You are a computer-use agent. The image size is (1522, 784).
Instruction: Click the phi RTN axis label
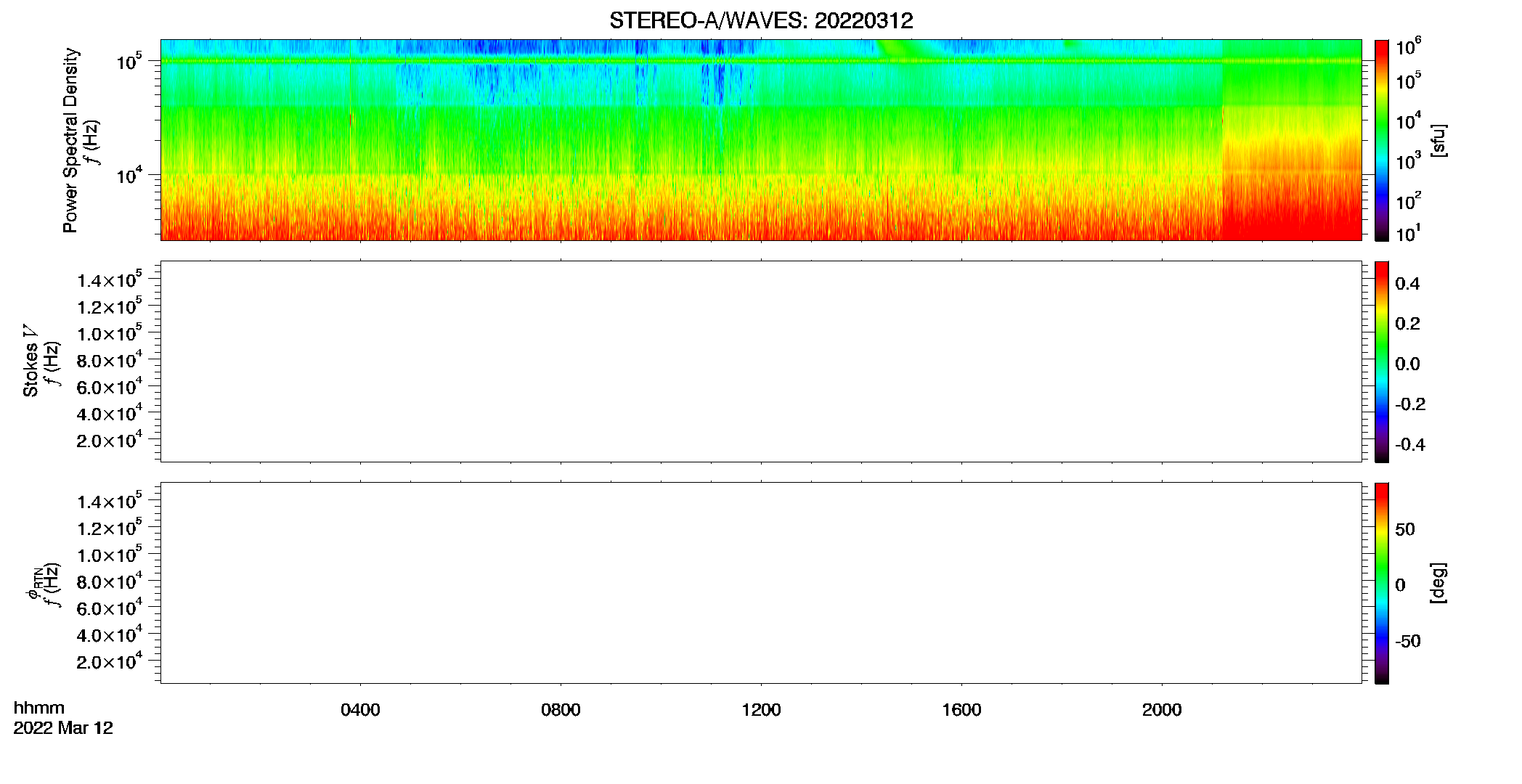(33, 584)
